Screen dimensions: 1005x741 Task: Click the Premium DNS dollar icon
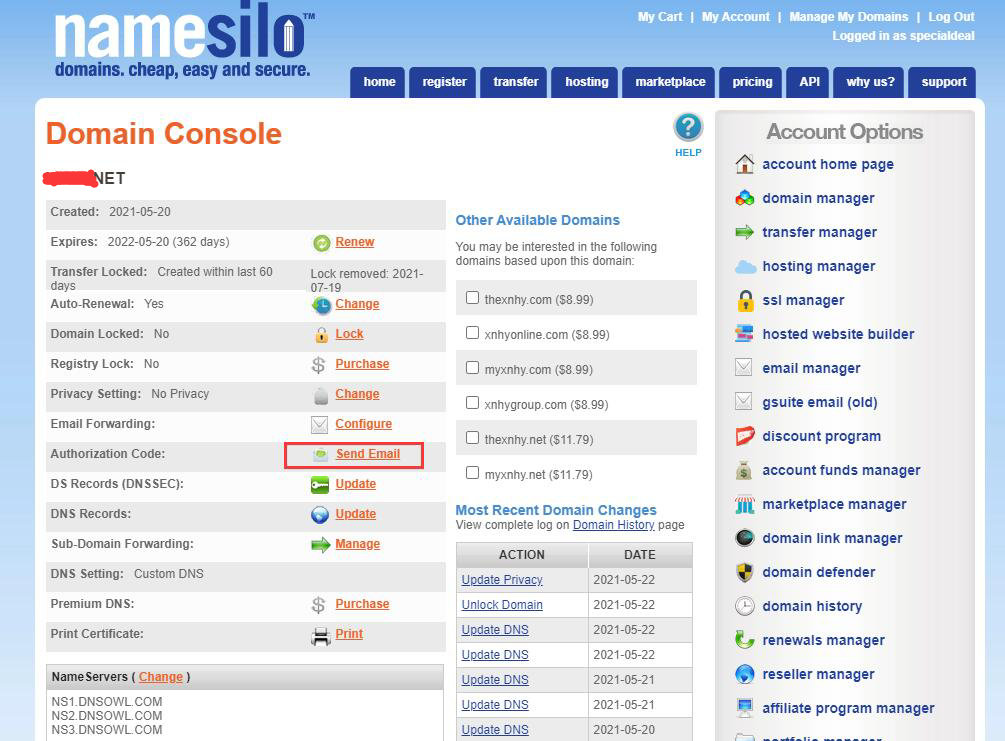click(319, 604)
